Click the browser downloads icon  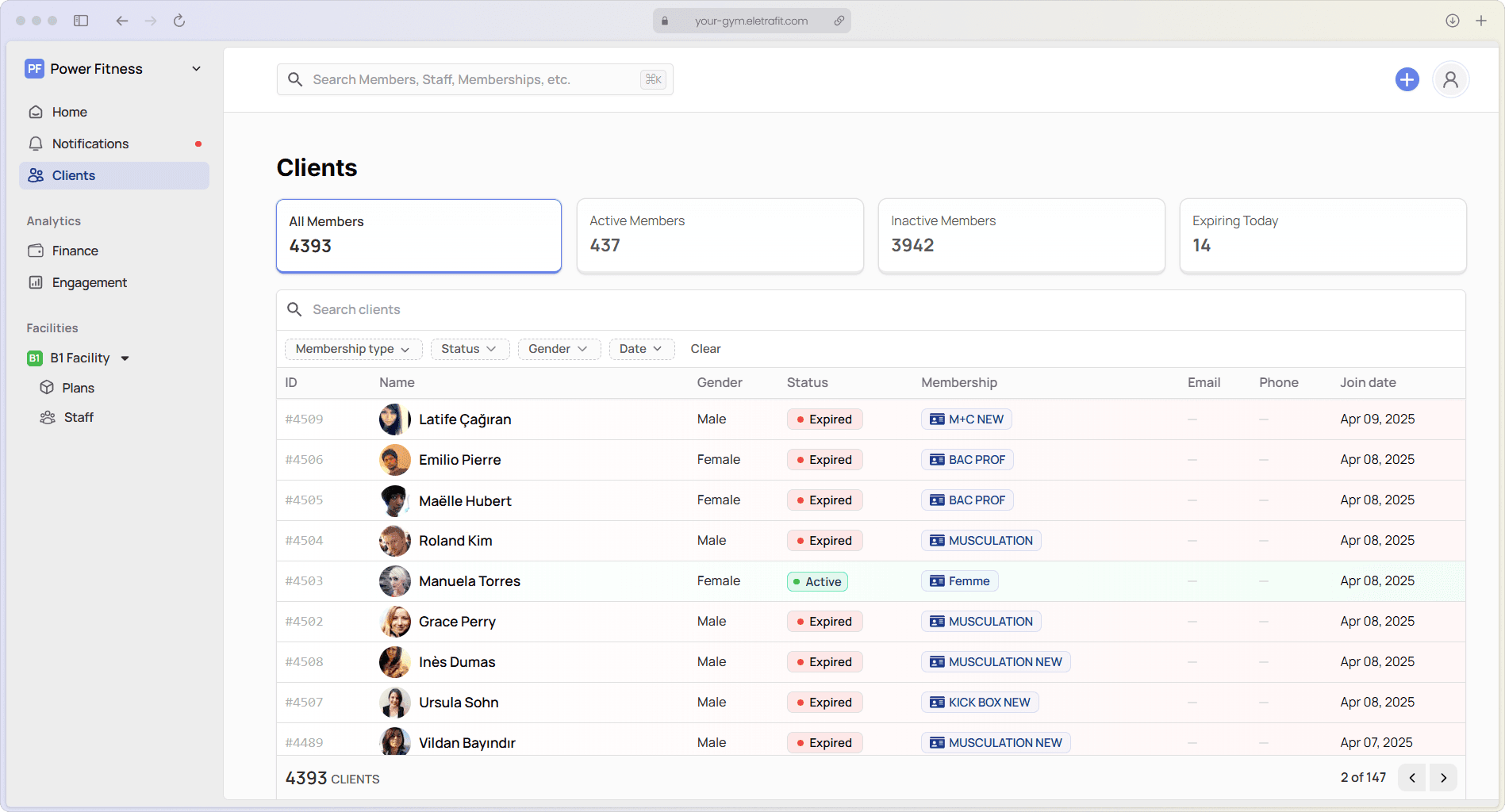[1452, 21]
